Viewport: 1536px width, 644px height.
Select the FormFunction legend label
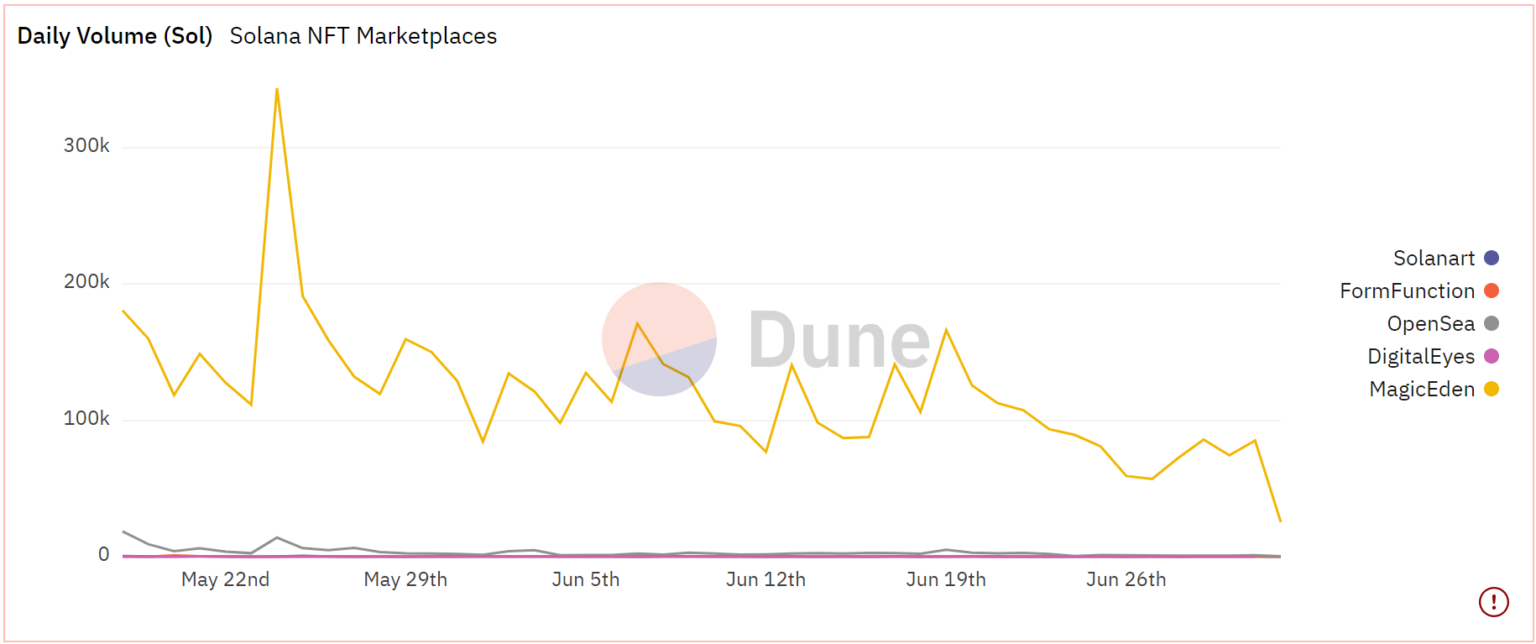tap(1407, 291)
